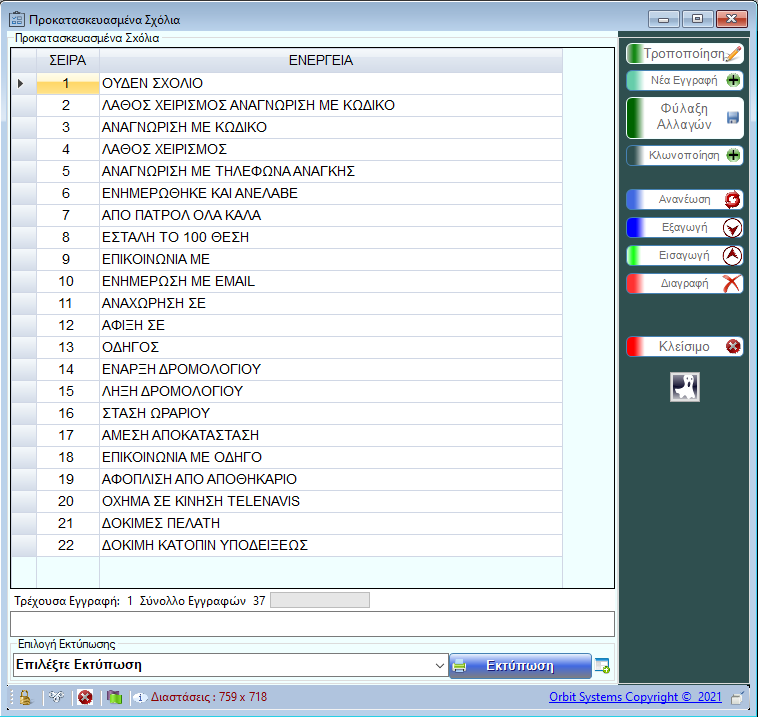758x717 pixels.
Task: Click the Κλωνοποίηση clone button
Action: tap(685, 155)
